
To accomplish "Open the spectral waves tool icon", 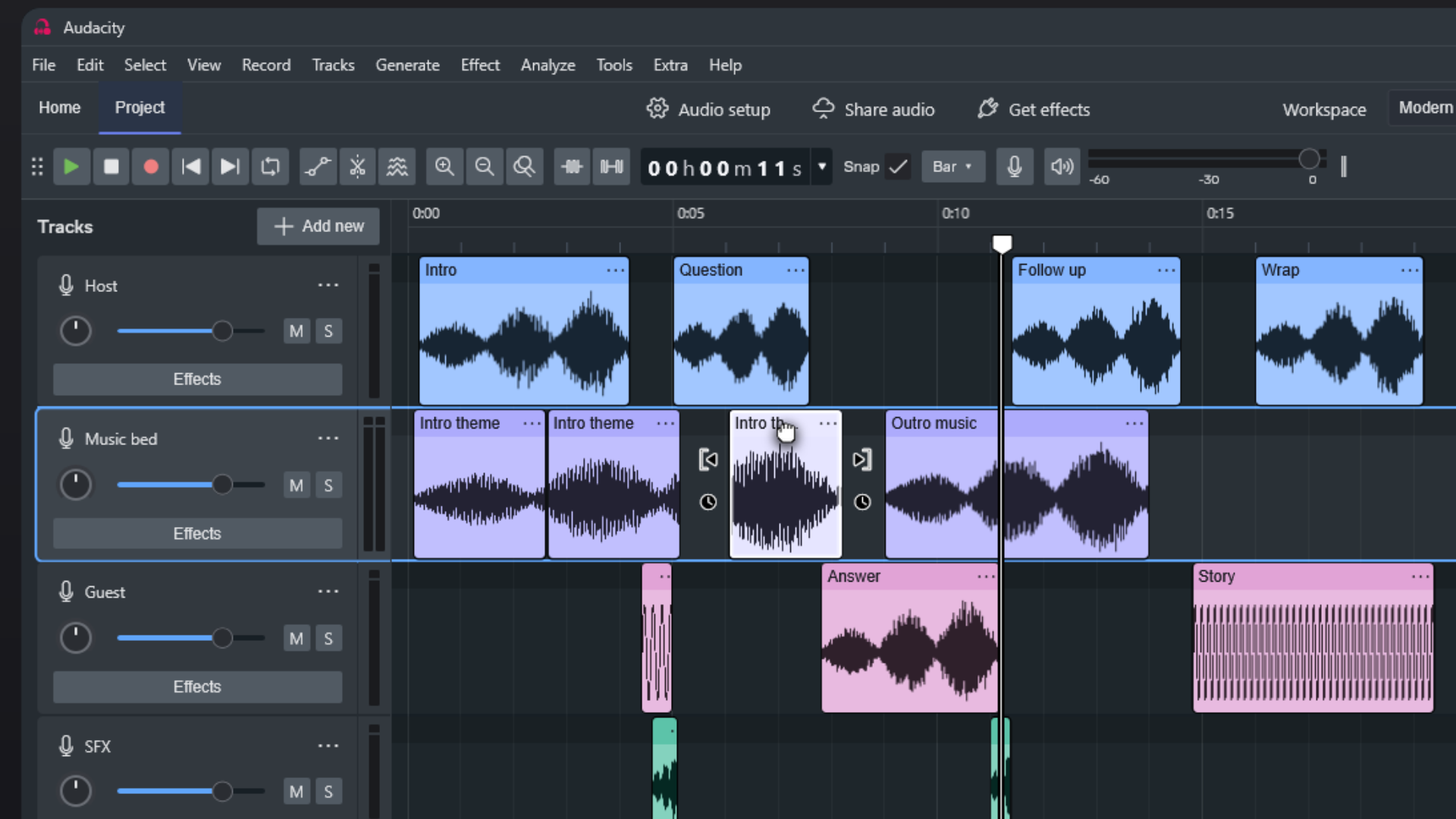I will (x=397, y=167).
